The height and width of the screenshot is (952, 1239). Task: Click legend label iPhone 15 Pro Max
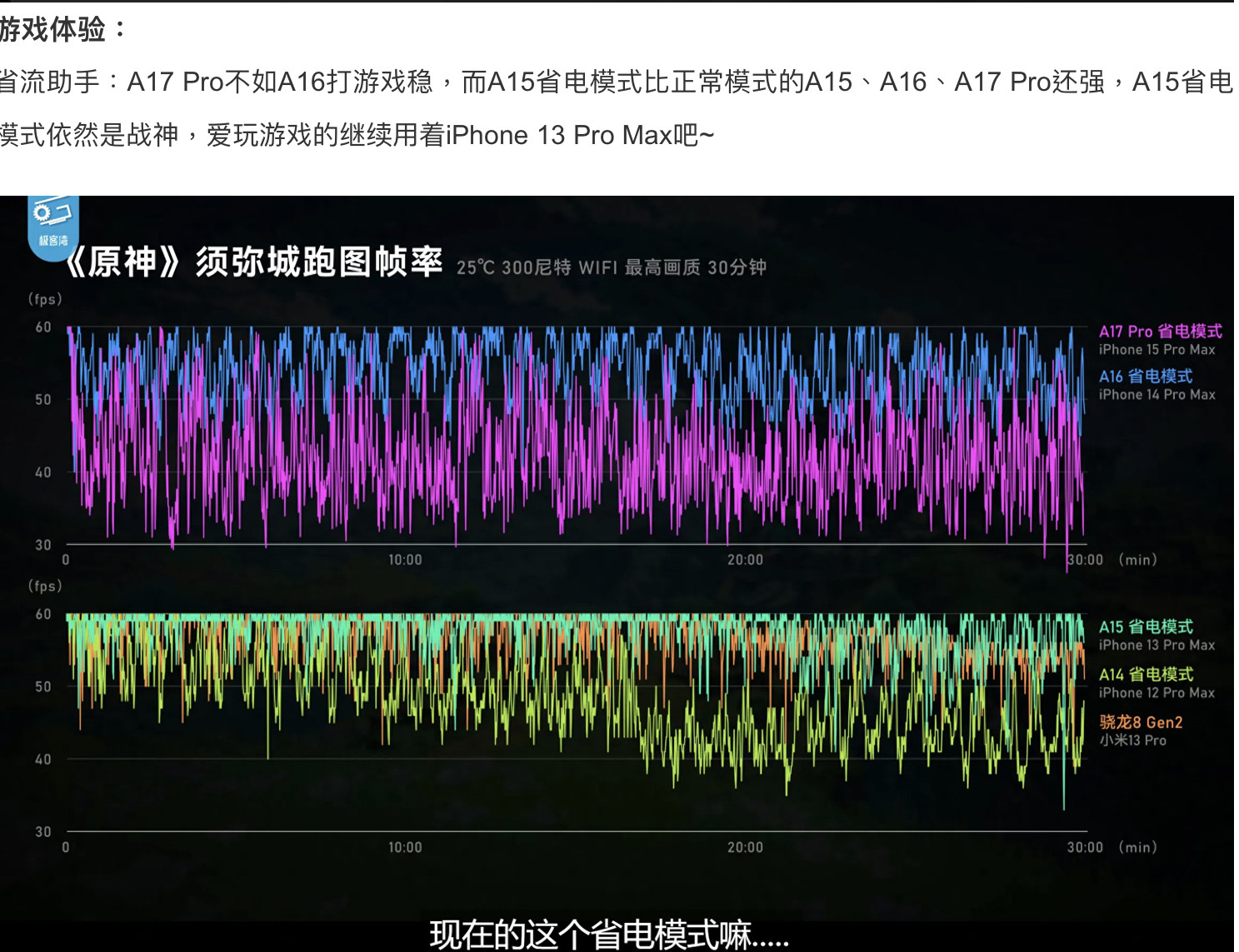pos(1157,350)
